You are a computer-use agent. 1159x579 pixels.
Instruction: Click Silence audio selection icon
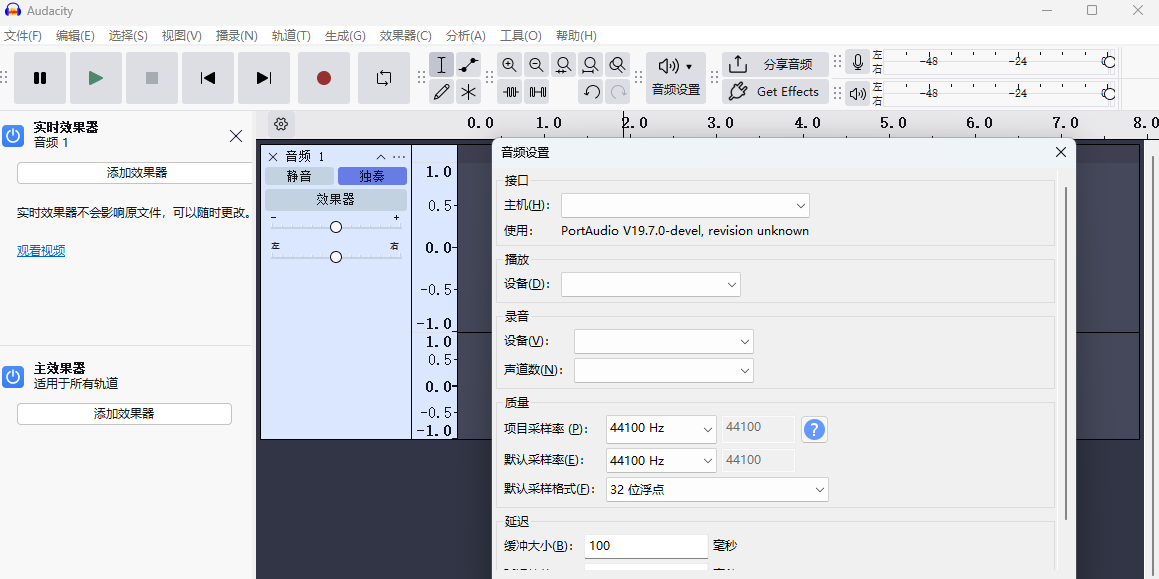pos(537,92)
